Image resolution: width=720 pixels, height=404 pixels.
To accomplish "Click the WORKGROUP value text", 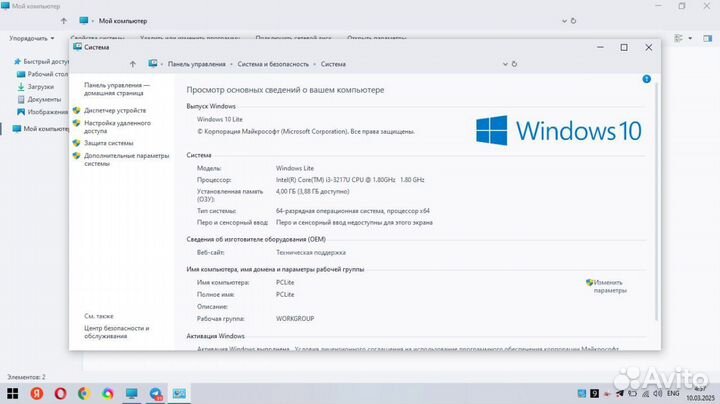I will (x=295, y=319).
